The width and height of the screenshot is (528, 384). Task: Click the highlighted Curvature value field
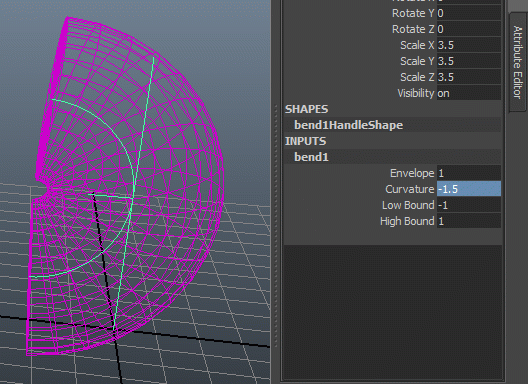click(469, 189)
